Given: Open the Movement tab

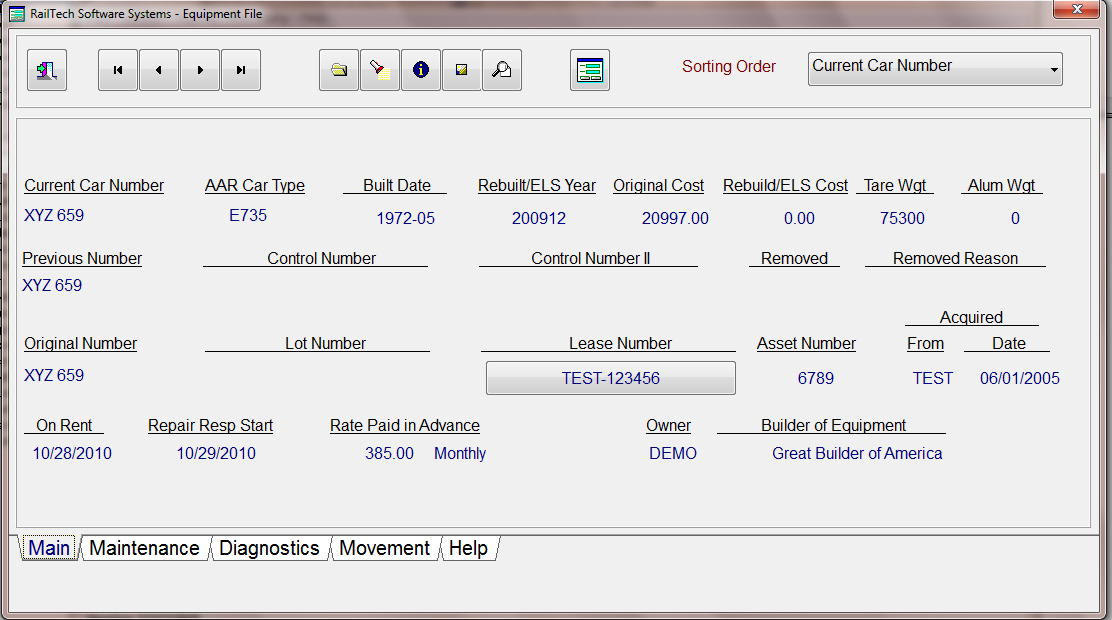Looking at the screenshot, I should coord(384,548).
